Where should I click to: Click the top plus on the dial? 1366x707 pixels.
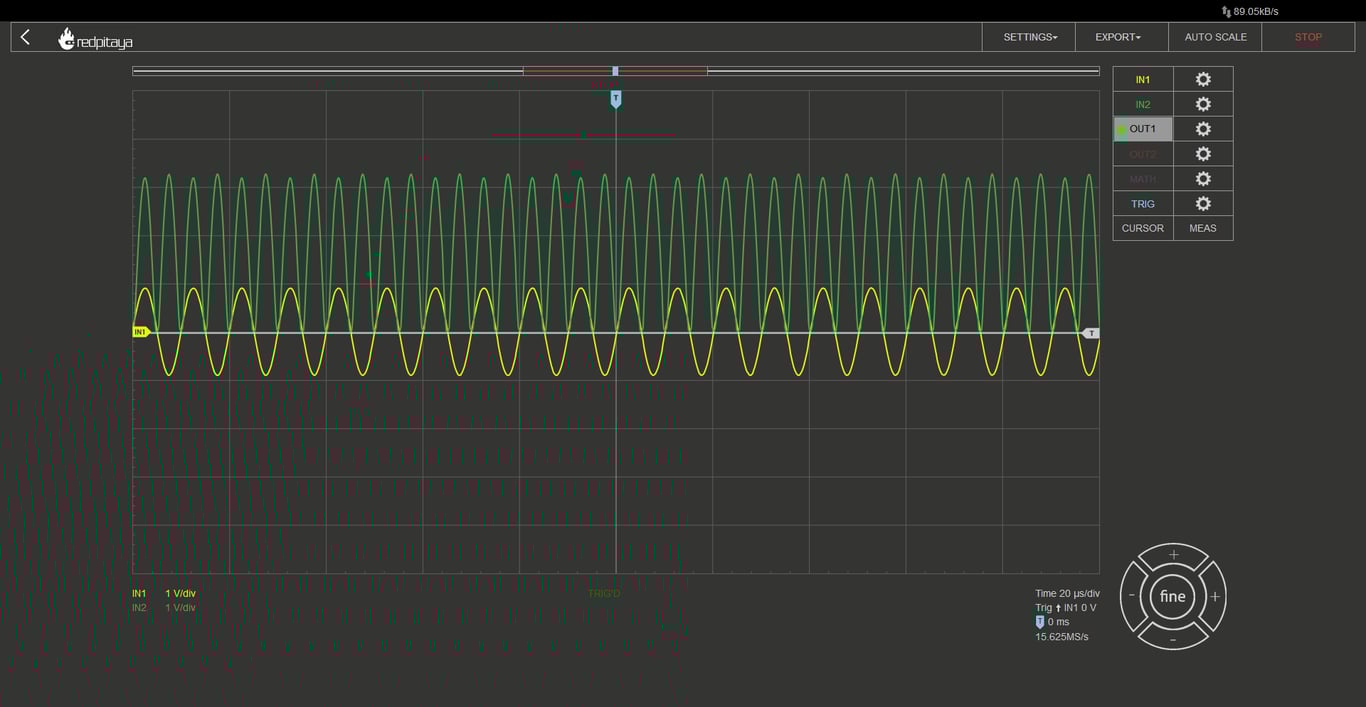pyautogui.click(x=1173, y=555)
